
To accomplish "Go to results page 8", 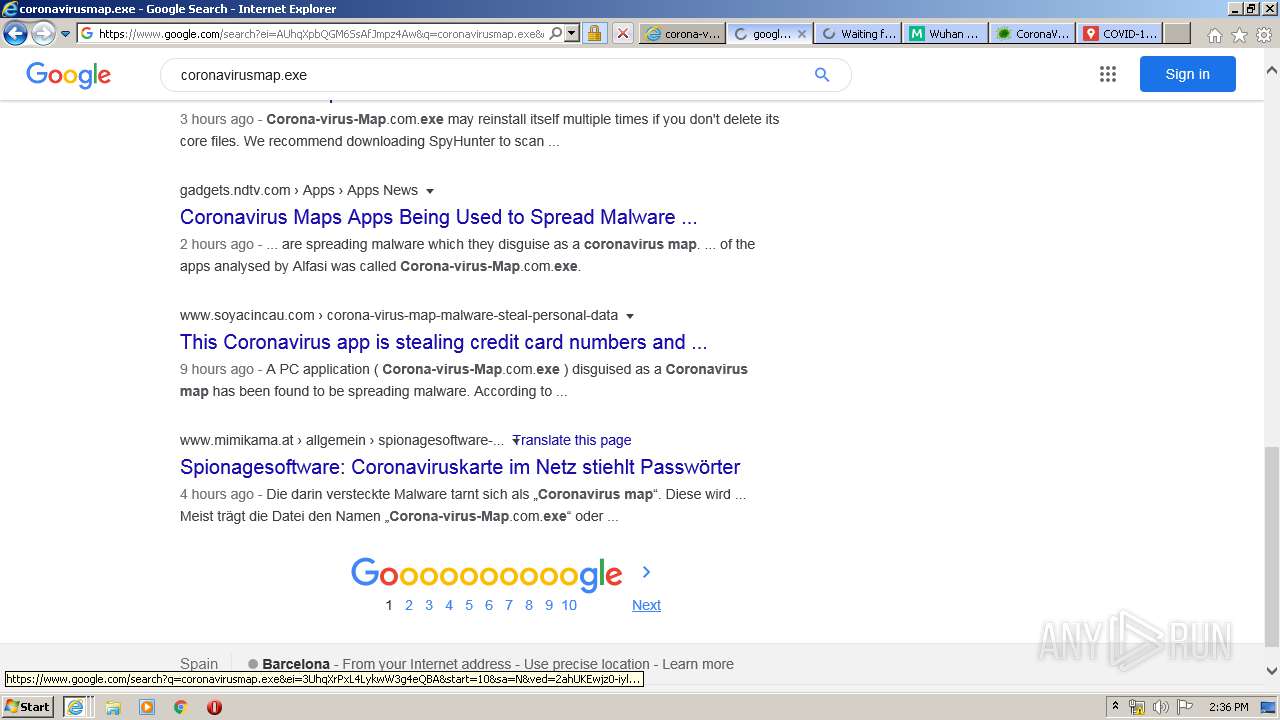I will [528, 605].
